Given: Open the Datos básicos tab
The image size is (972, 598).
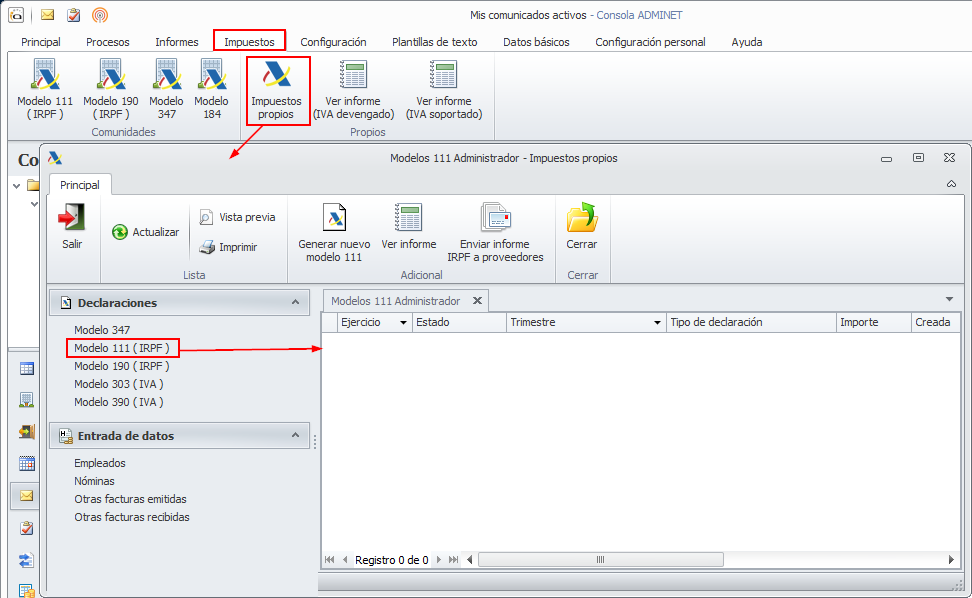Looking at the screenshot, I should pos(536,42).
